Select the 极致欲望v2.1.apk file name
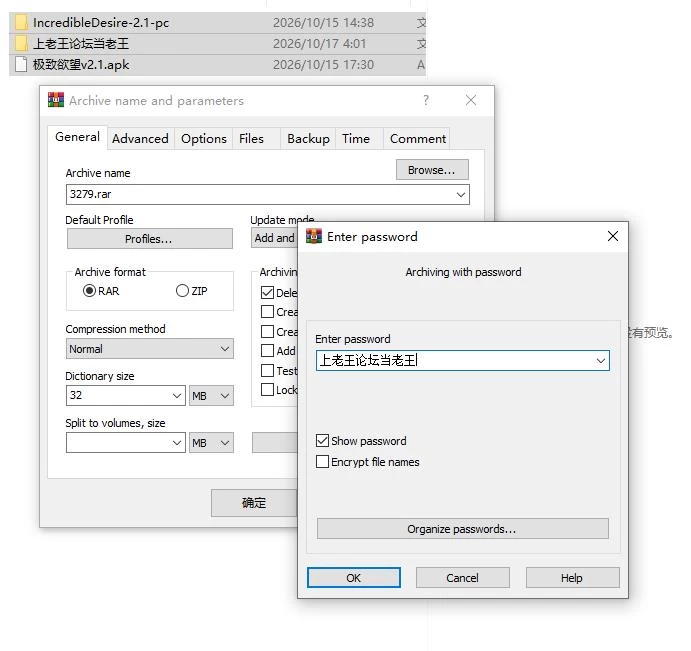The width and height of the screenshot is (691, 651). pos(81,64)
